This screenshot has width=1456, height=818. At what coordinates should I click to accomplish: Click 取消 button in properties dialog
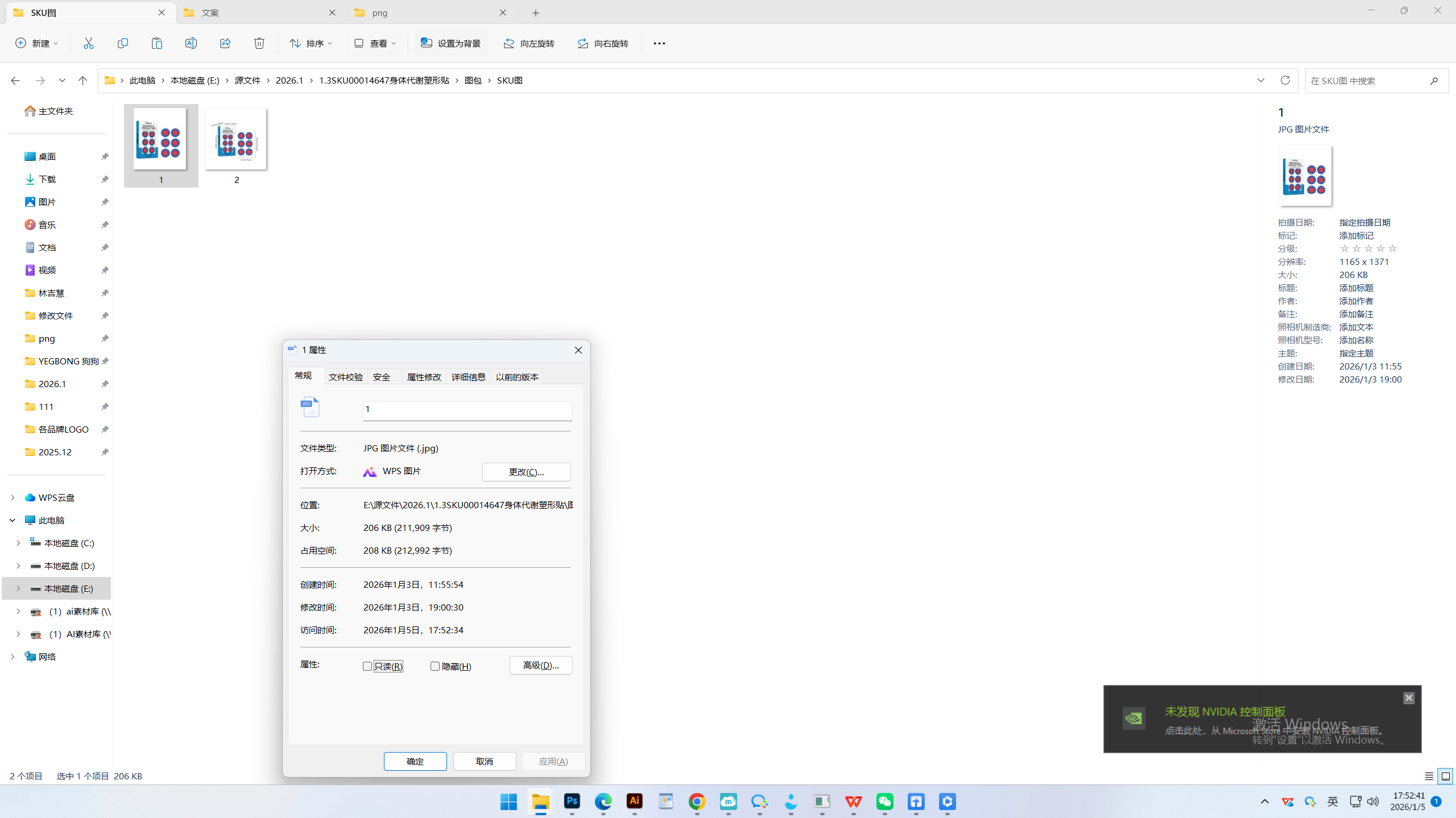(x=485, y=761)
